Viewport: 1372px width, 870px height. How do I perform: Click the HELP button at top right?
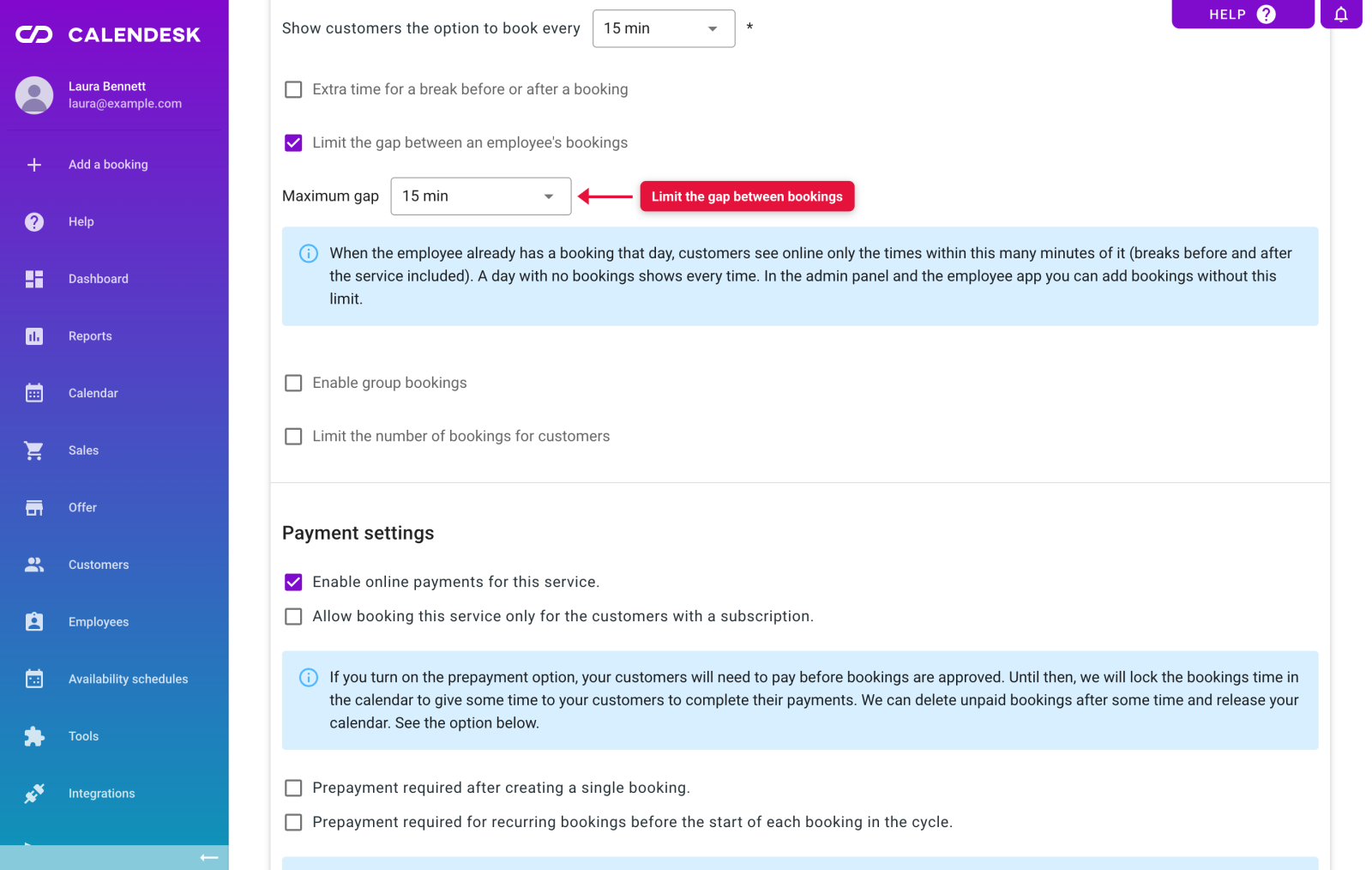point(1243,15)
